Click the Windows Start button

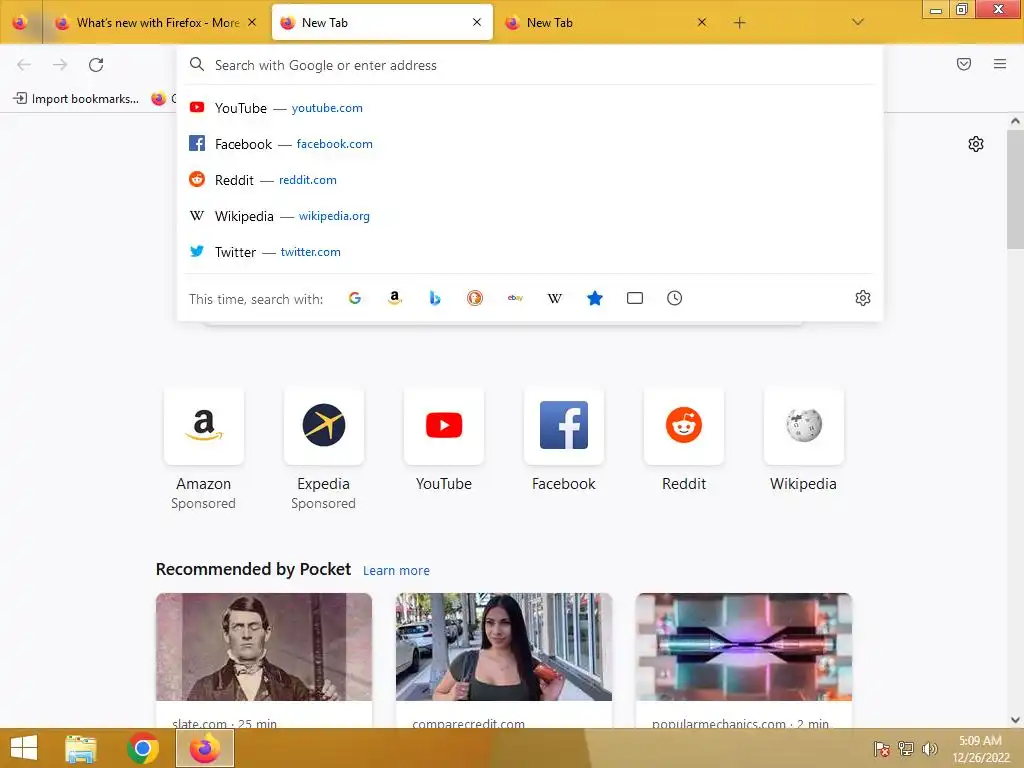pyautogui.click(x=24, y=748)
